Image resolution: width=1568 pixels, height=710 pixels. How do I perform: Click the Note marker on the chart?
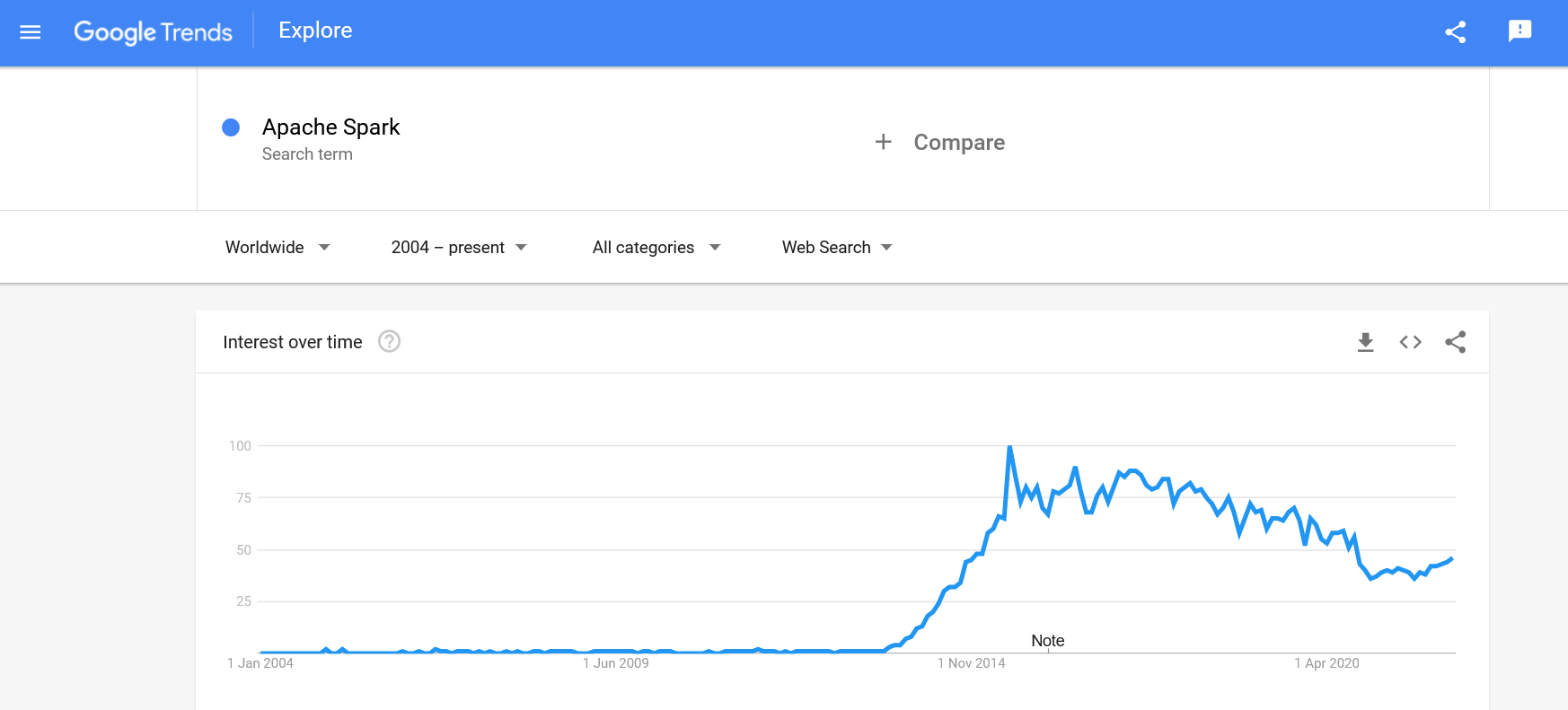[x=1047, y=641]
